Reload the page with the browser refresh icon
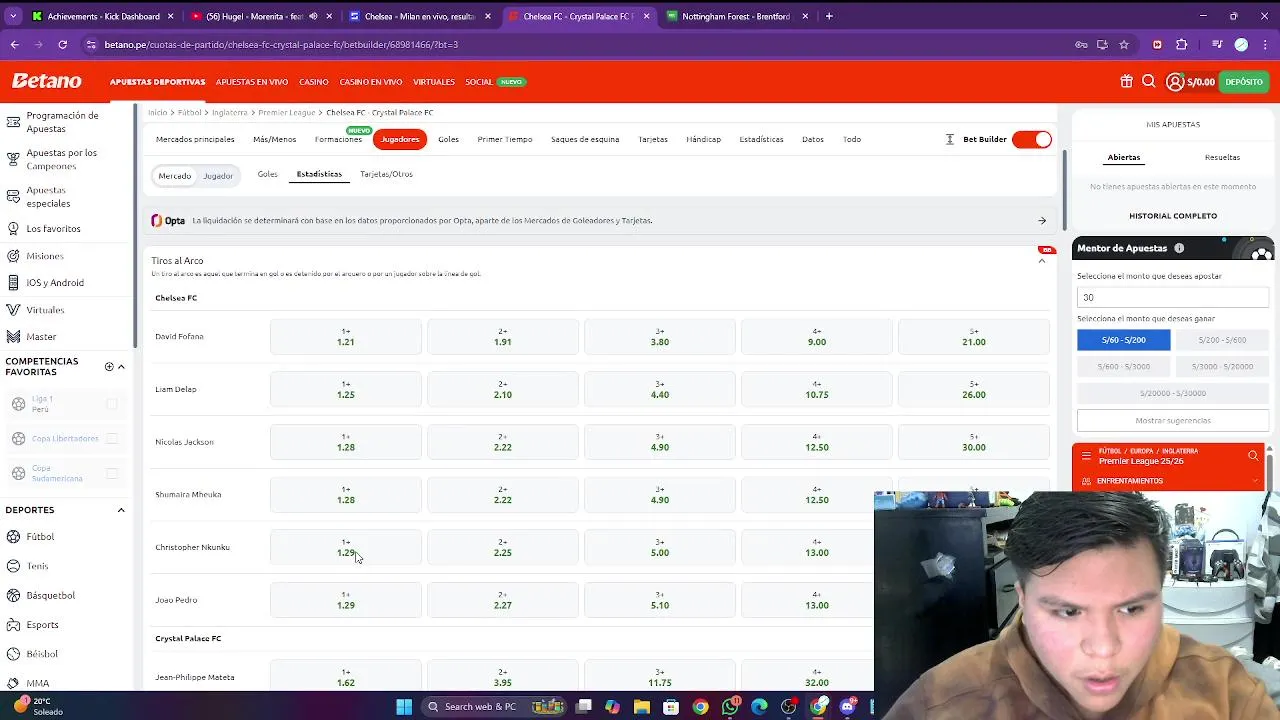1280x720 pixels. click(x=62, y=44)
